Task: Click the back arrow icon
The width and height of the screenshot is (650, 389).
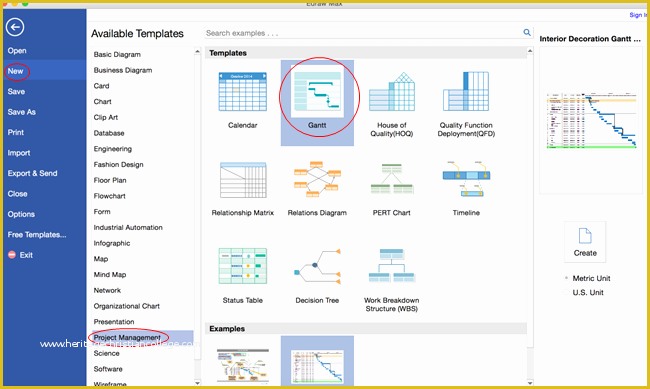Action: point(15,27)
